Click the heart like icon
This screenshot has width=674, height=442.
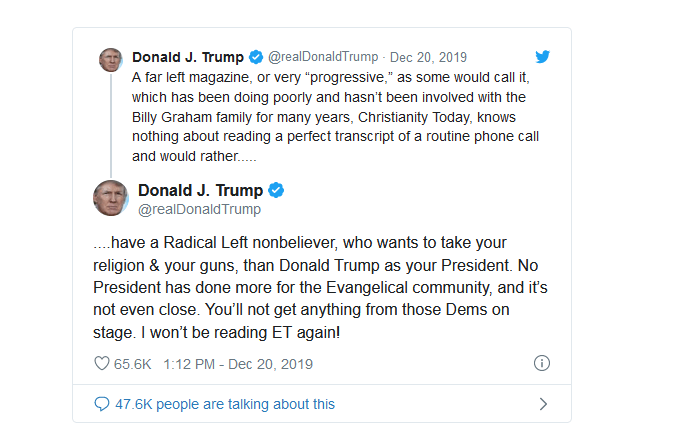click(x=101, y=364)
